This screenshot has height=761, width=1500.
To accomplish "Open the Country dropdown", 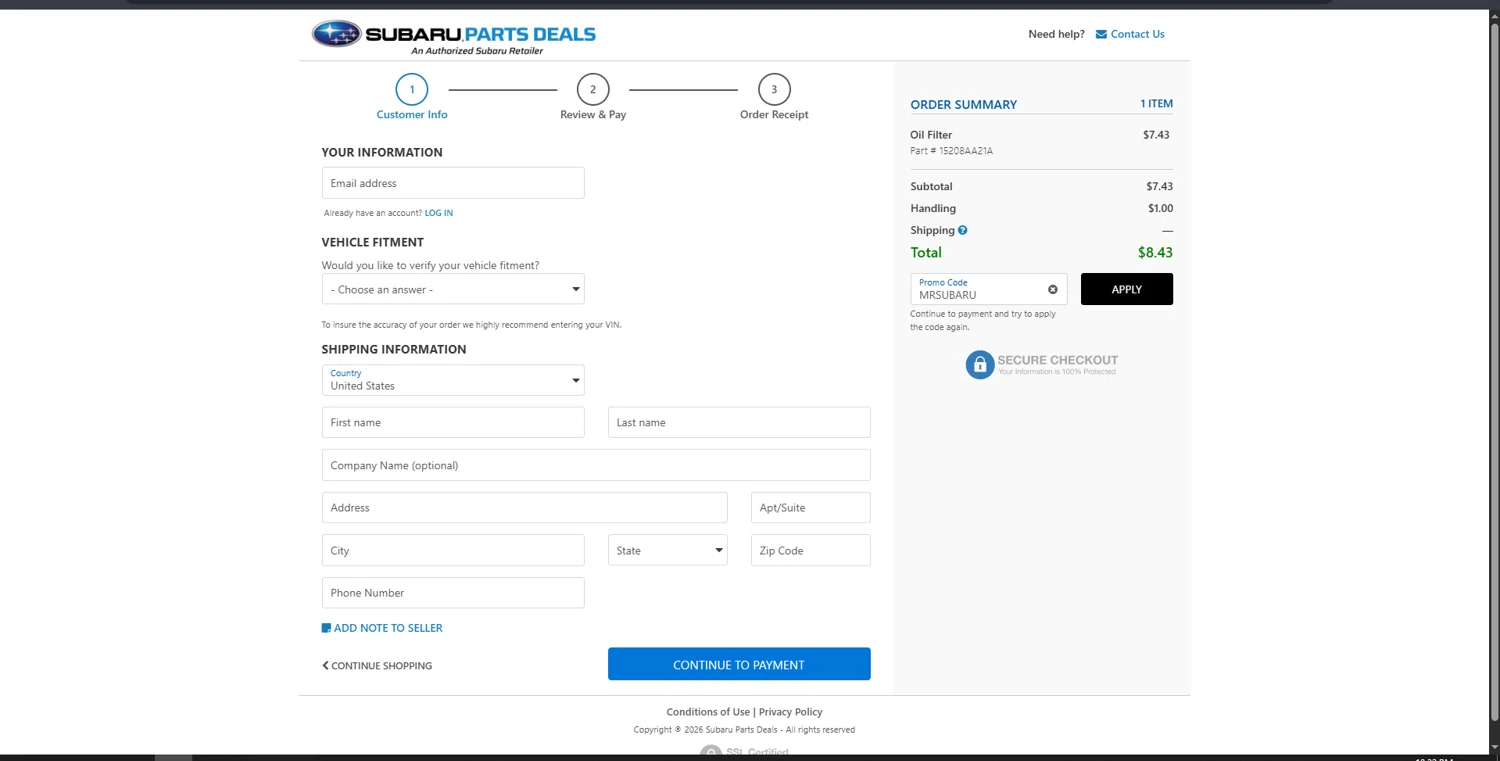I will point(453,380).
